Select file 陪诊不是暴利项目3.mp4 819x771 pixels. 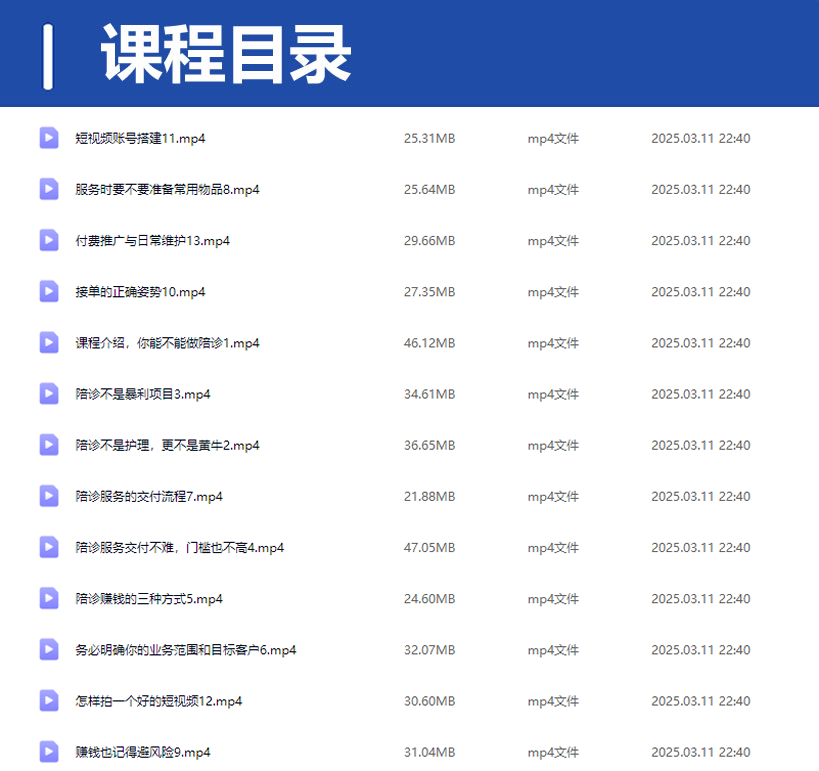tap(143, 394)
